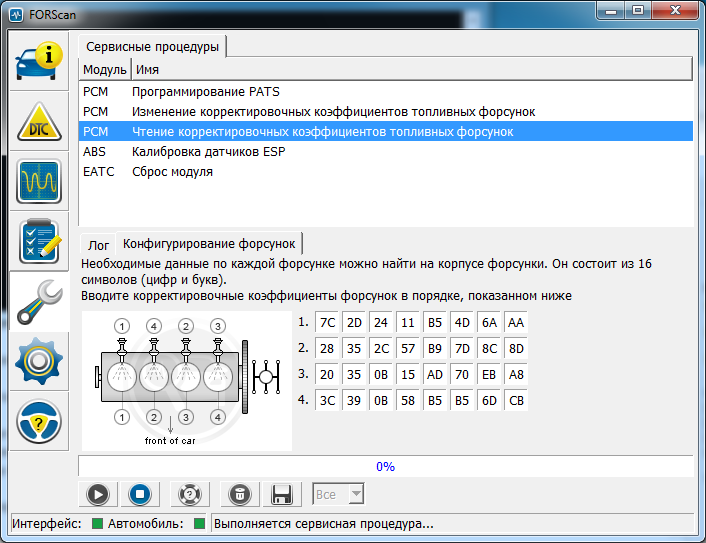
Task: Click injector 4 field '39'
Action: [x=354, y=400]
